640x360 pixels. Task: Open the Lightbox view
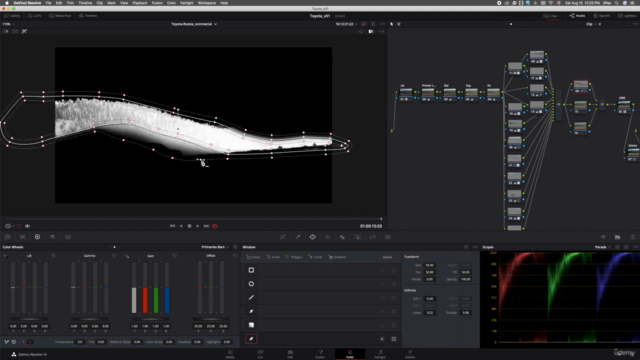627,16
